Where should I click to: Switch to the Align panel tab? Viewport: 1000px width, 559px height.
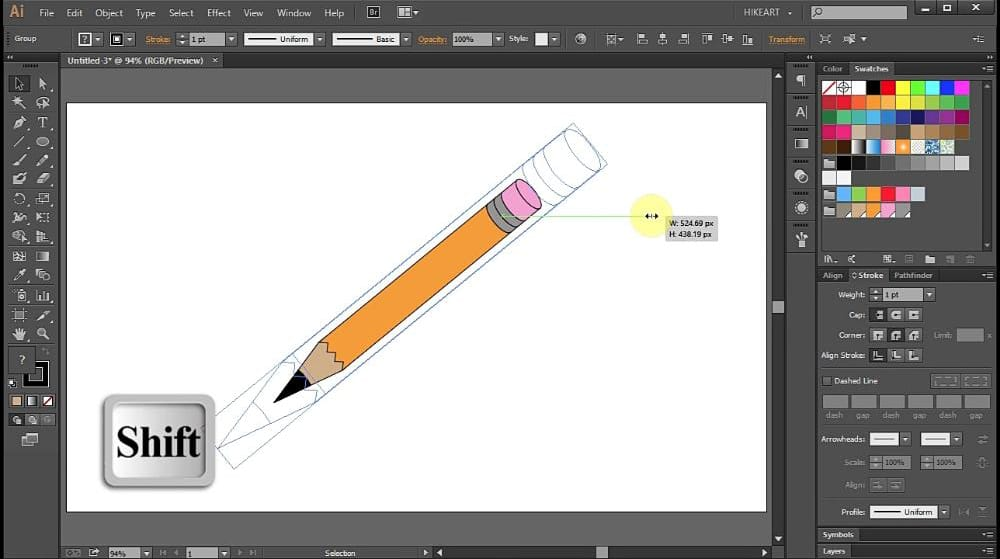click(832, 275)
